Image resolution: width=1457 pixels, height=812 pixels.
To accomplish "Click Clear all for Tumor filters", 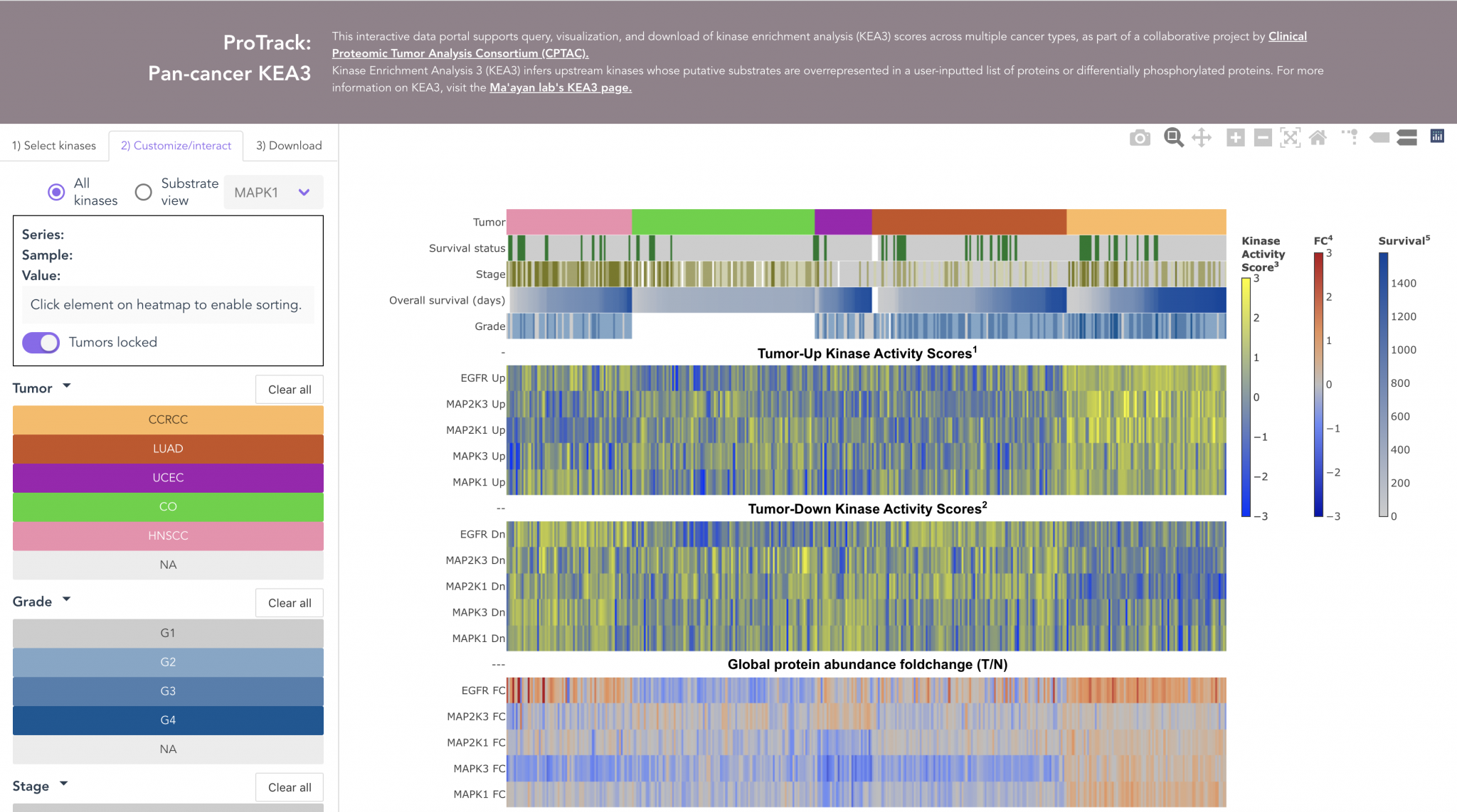I will click(290, 390).
